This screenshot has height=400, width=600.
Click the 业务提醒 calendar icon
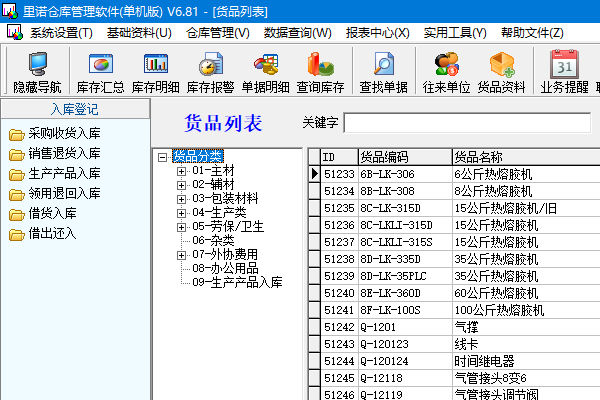(564, 72)
